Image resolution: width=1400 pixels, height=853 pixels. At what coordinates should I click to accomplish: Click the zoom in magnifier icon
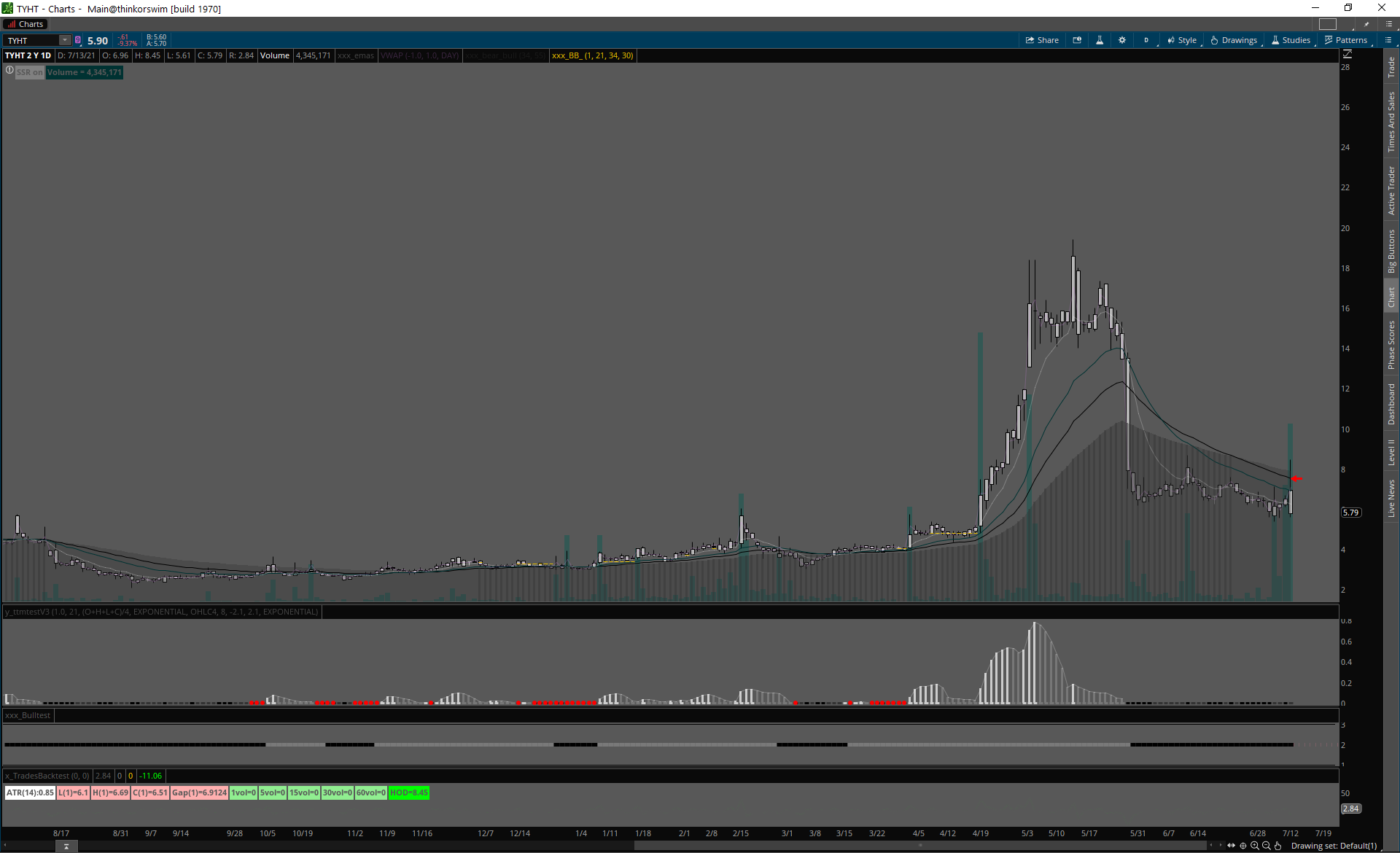click(x=1255, y=846)
